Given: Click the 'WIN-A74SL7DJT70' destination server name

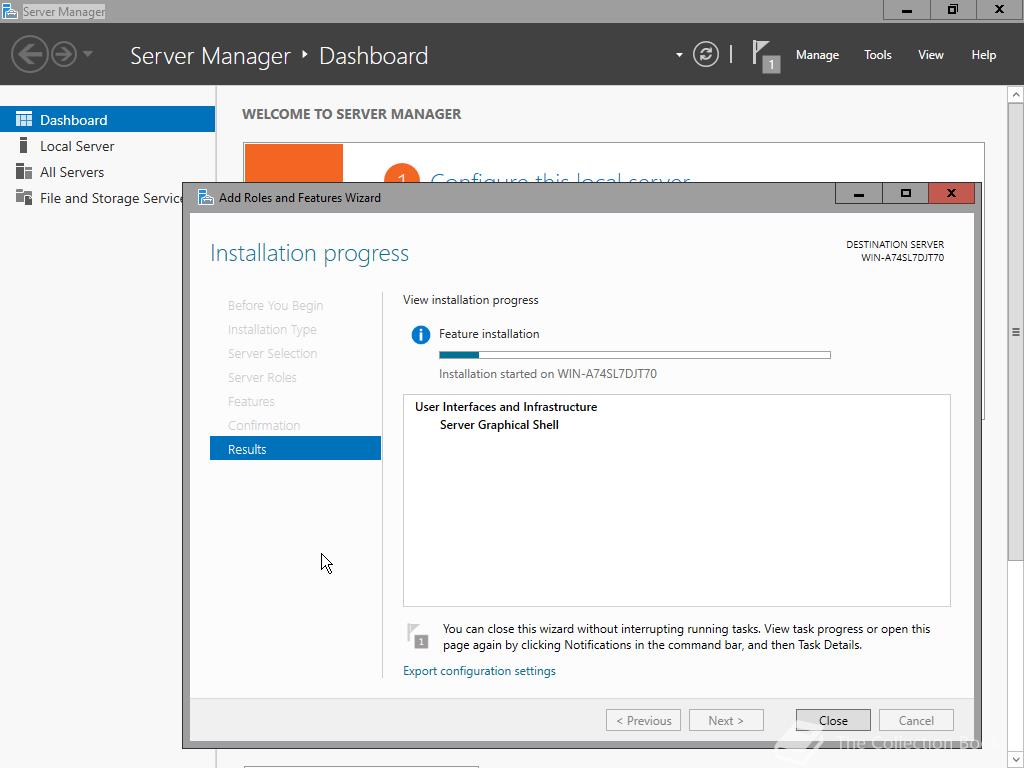Looking at the screenshot, I should coord(903,258).
